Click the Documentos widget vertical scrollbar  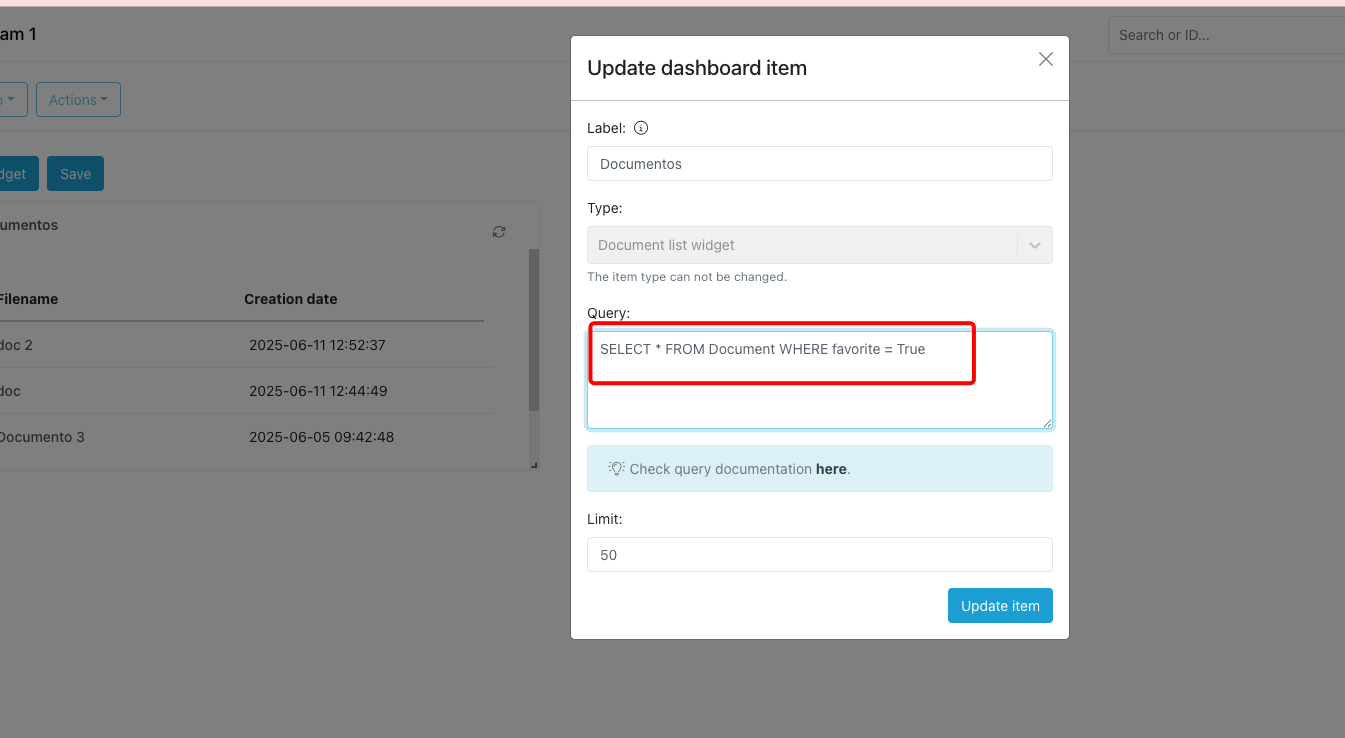pyautogui.click(x=534, y=330)
